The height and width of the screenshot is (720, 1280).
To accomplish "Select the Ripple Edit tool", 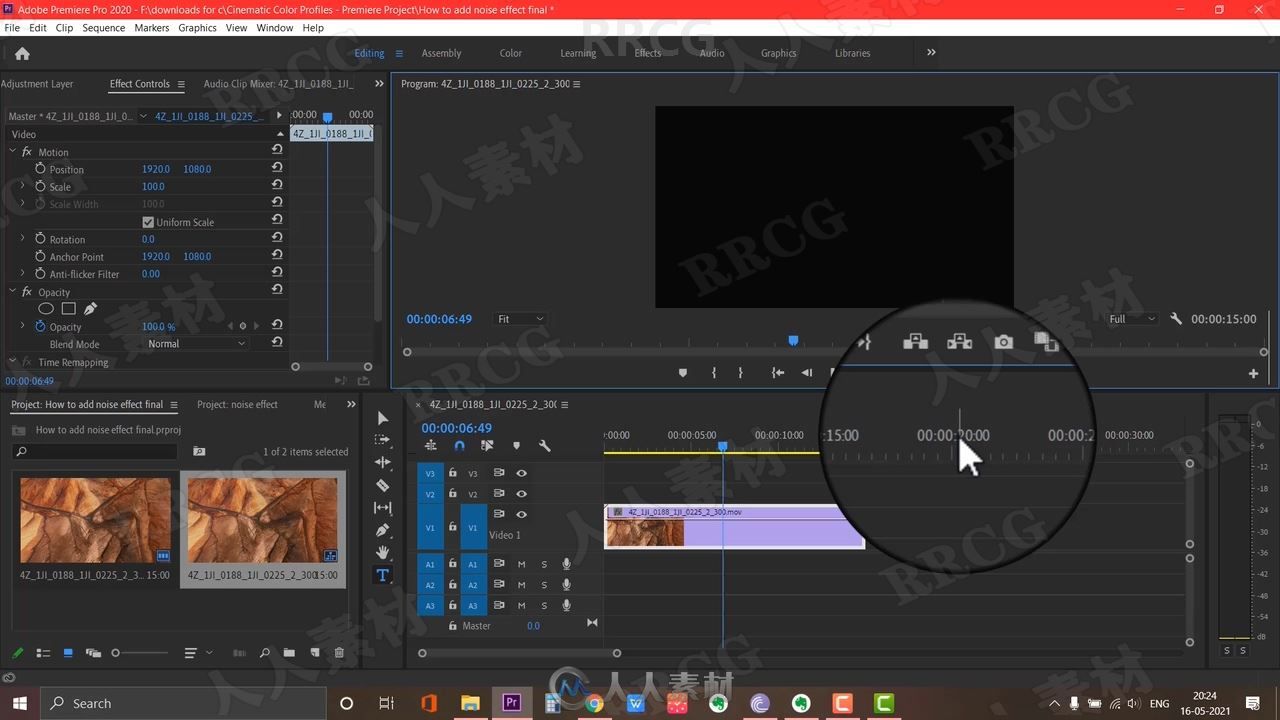I will 382,462.
